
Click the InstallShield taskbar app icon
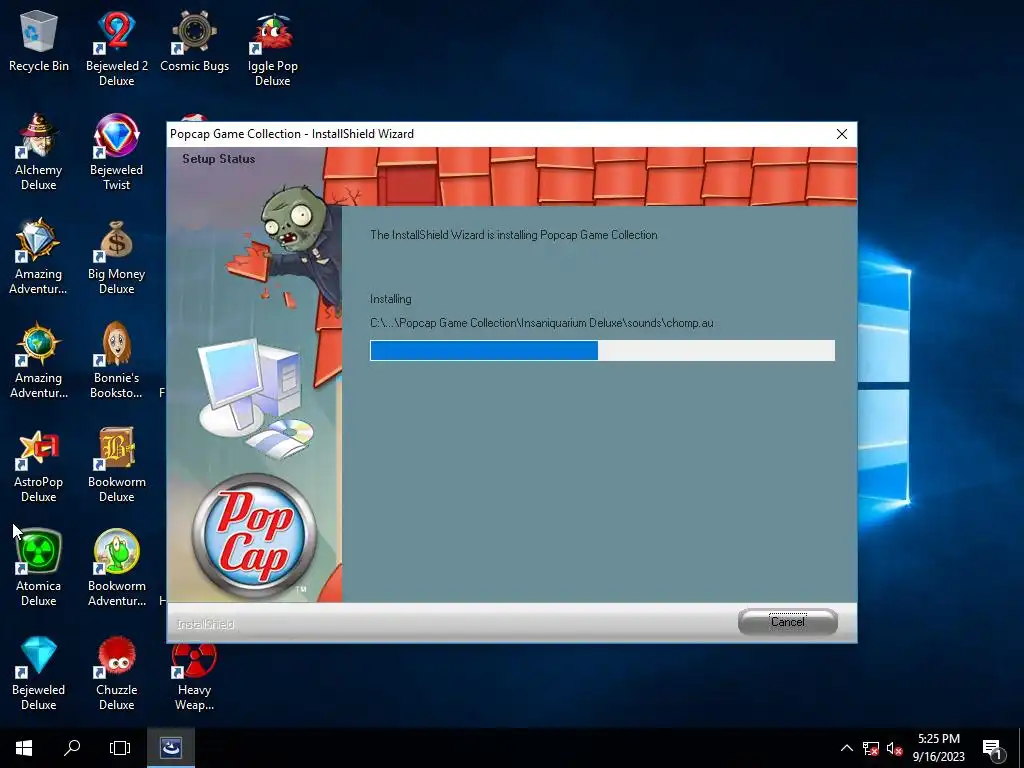click(x=170, y=748)
